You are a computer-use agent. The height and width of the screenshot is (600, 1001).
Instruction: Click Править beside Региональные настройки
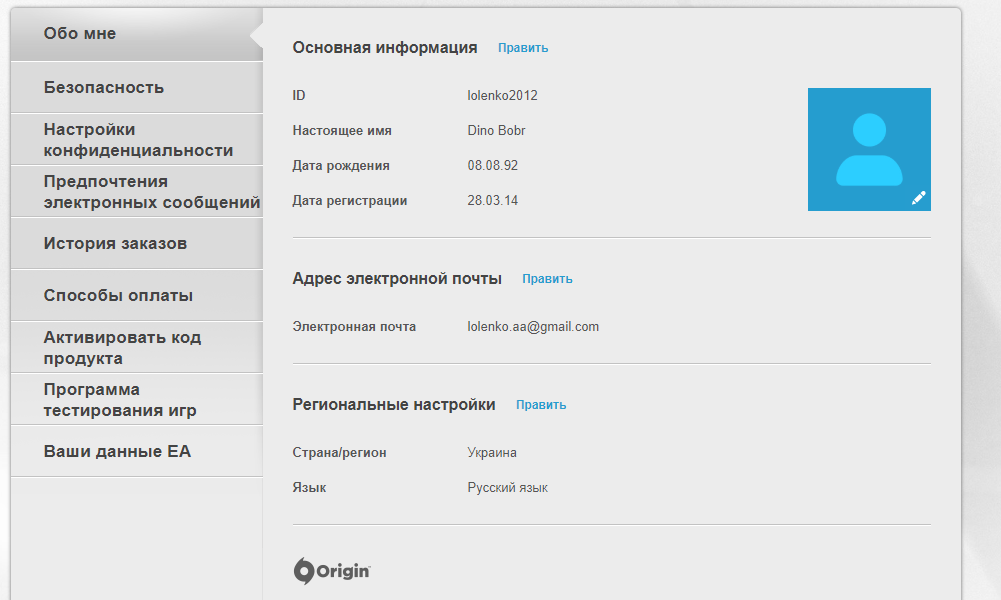click(x=541, y=405)
